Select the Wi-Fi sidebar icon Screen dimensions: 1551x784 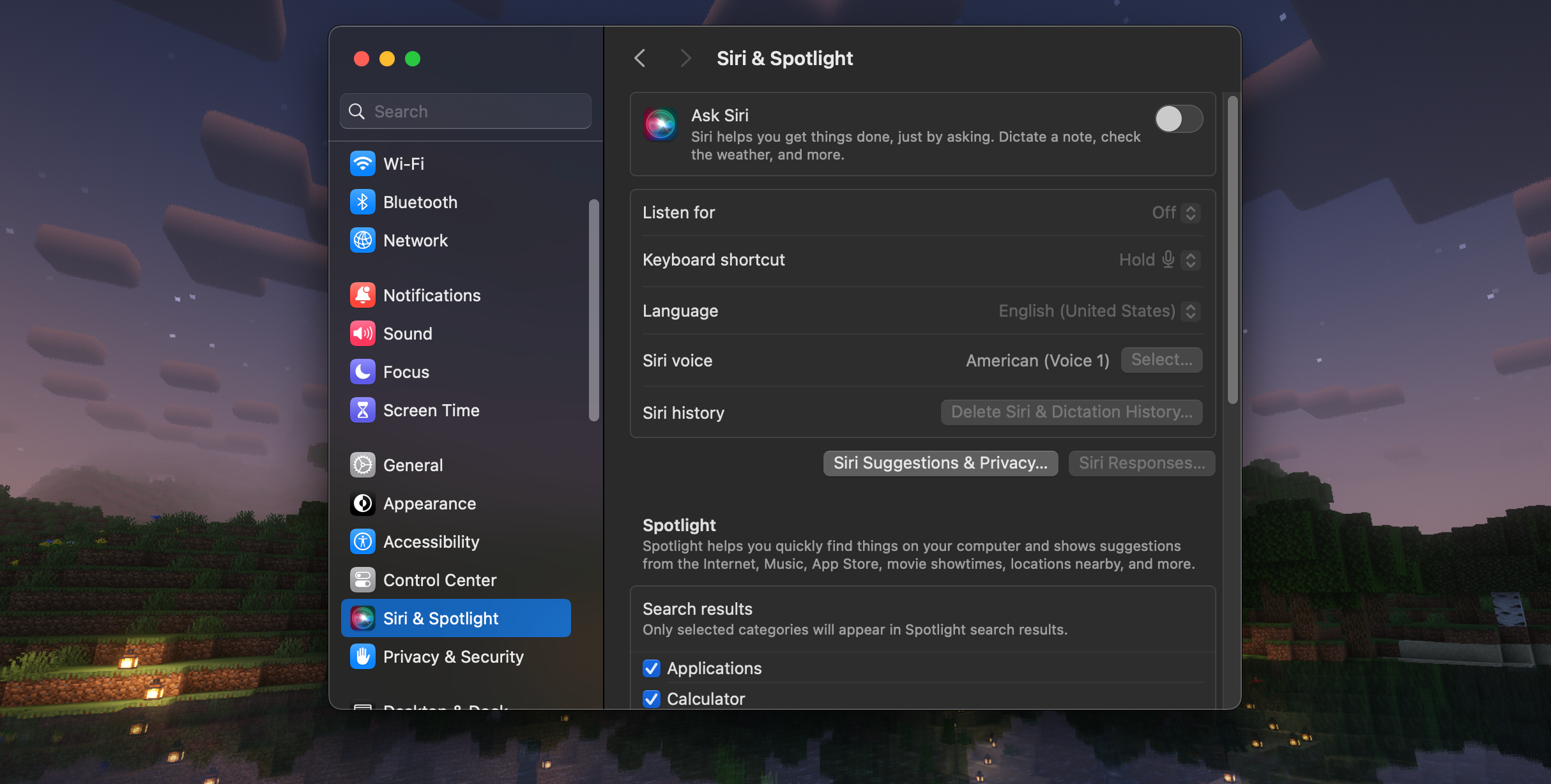[x=362, y=163]
